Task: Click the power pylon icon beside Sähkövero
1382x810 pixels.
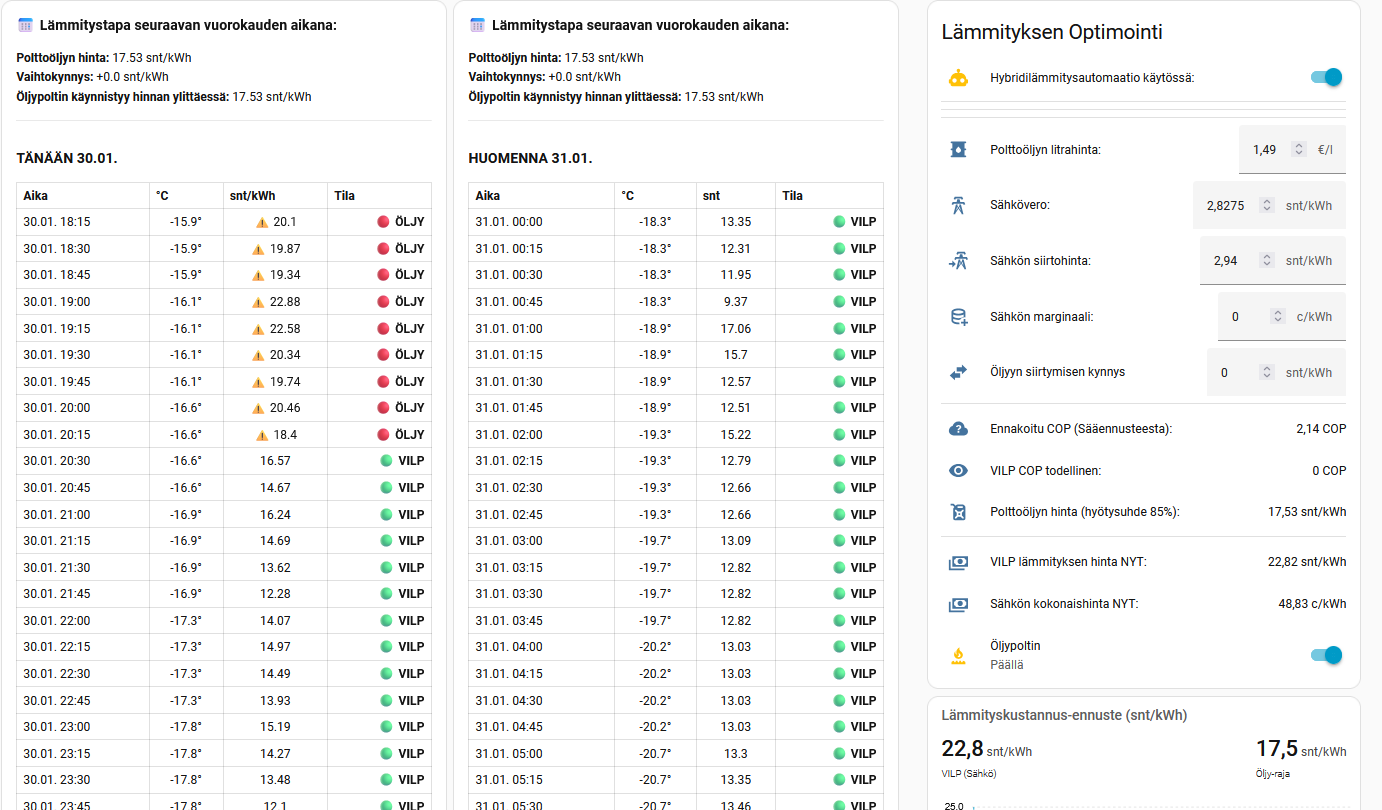Action: pyautogui.click(x=958, y=204)
